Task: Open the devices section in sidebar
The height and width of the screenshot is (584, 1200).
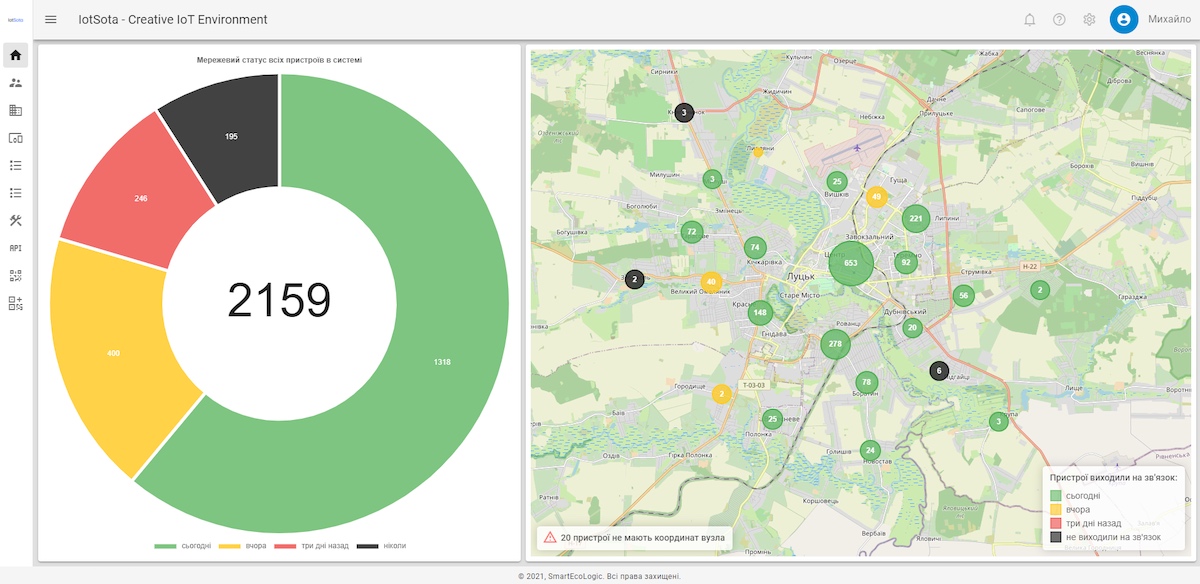Action: coord(16,138)
